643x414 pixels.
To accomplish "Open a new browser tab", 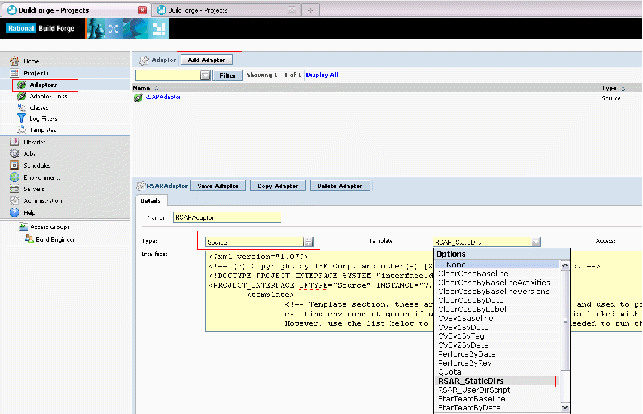I will 310,10.
